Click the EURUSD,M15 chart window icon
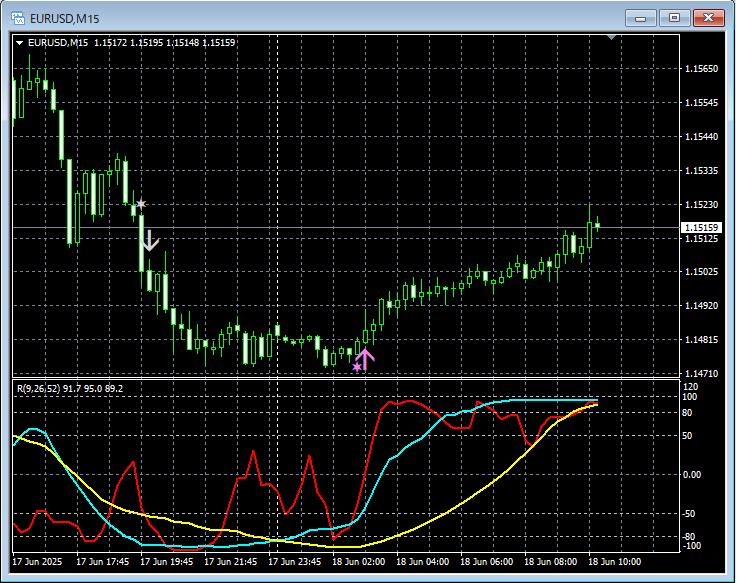Image resolution: width=737 pixels, height=583 pixels. tap(18, 18)
